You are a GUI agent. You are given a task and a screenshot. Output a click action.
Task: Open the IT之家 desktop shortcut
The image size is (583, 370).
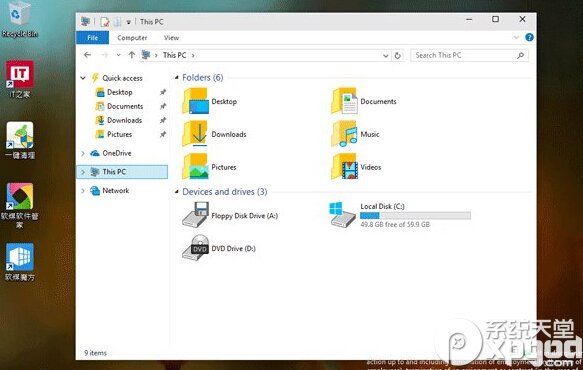pos(19,79)
